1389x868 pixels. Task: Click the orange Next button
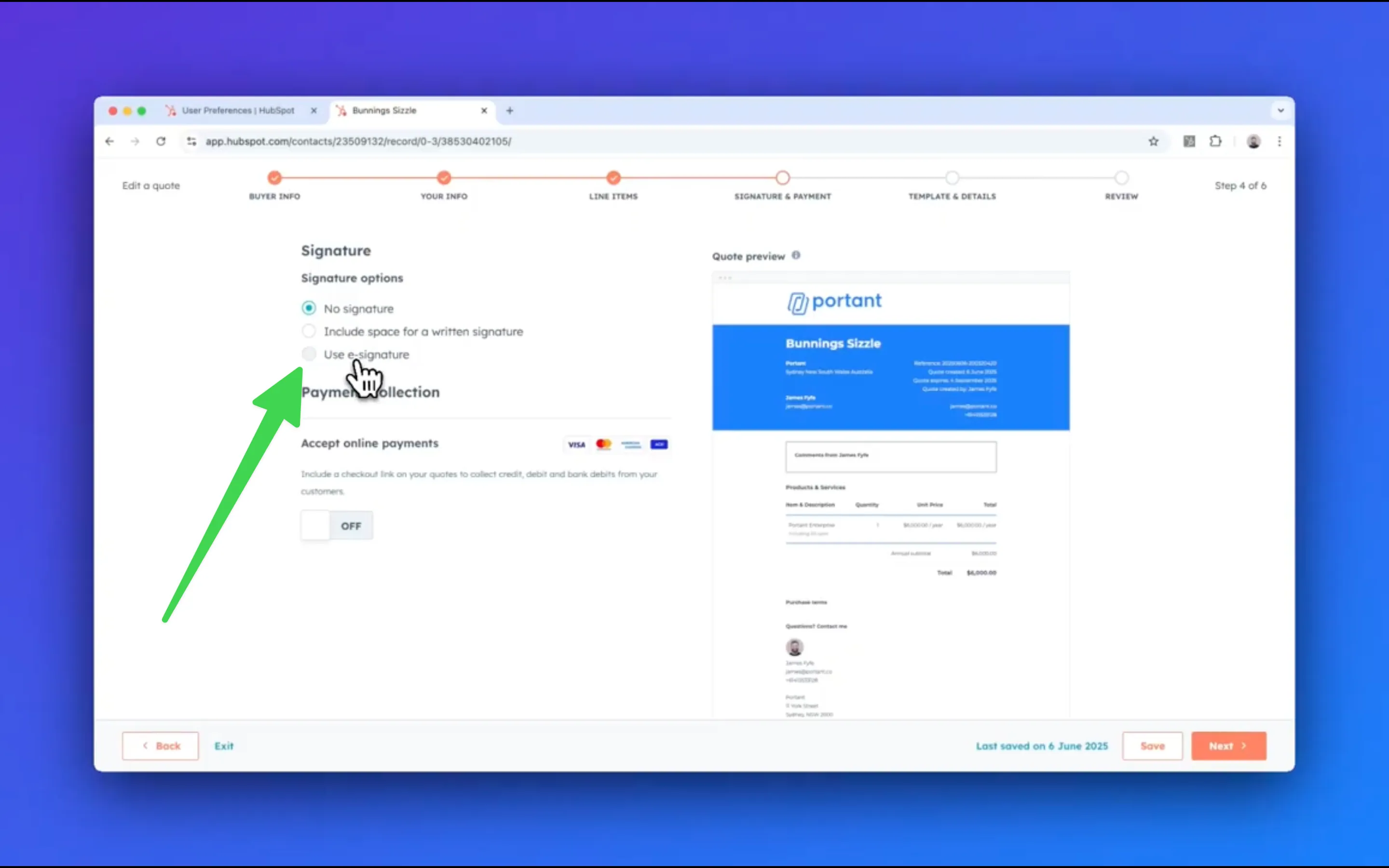point(1229,746)
